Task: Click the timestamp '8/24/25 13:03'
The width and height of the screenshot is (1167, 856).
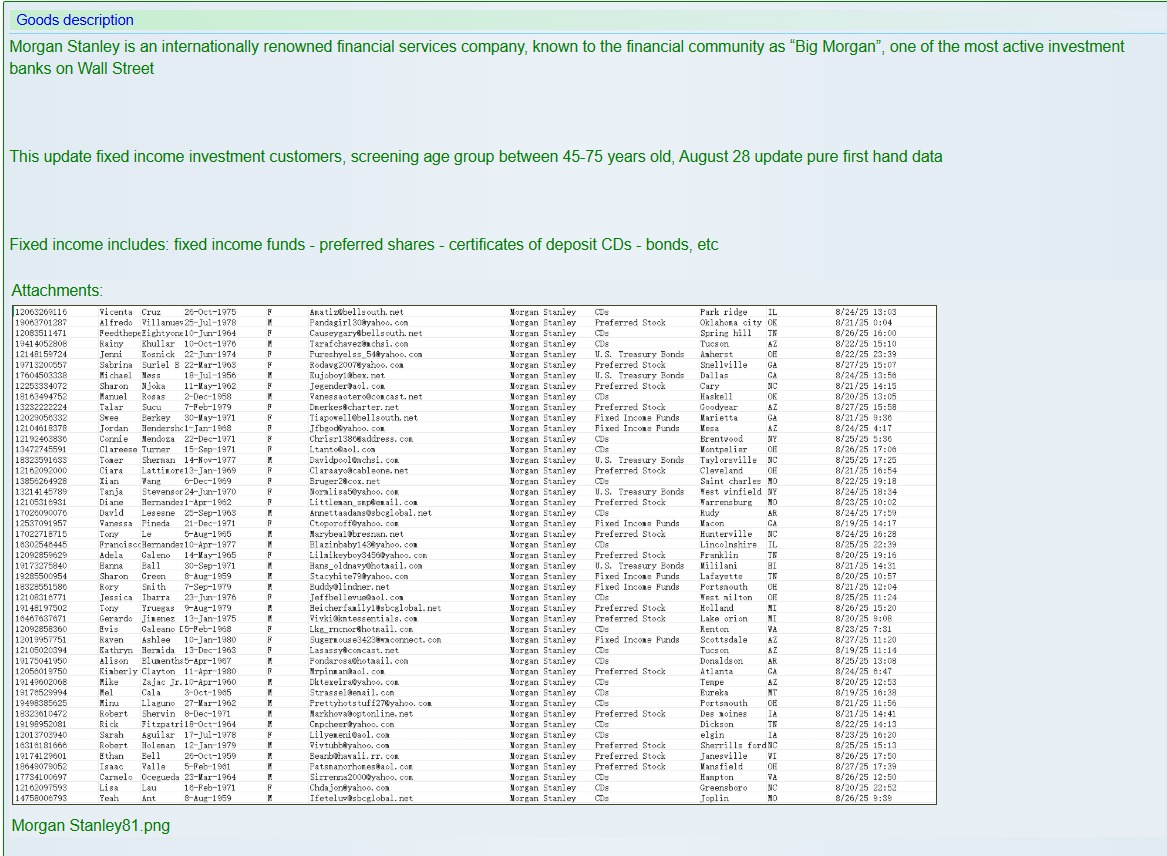Action: tap(865, 312)
